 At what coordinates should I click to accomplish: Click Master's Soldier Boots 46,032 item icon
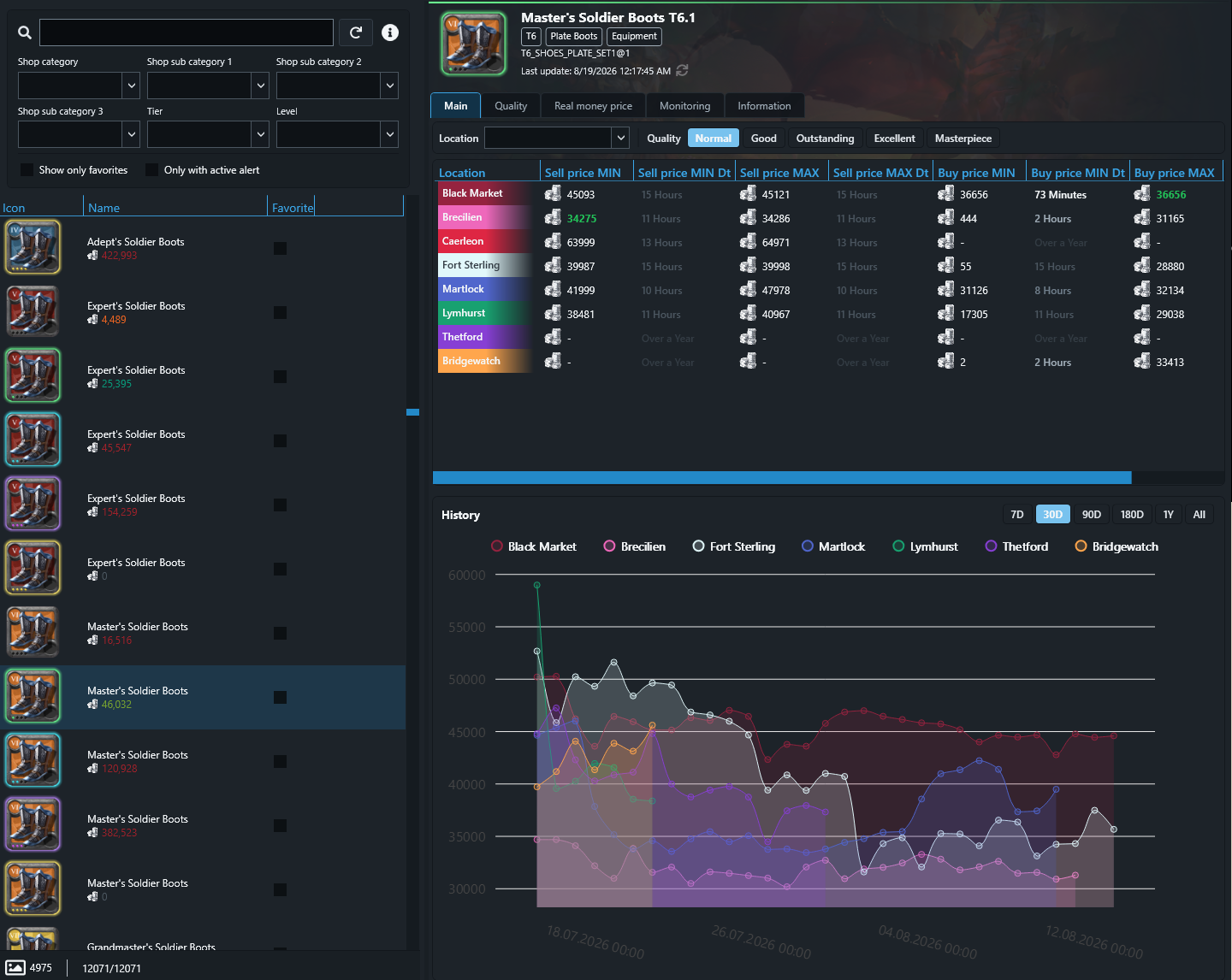click(33, 696)
